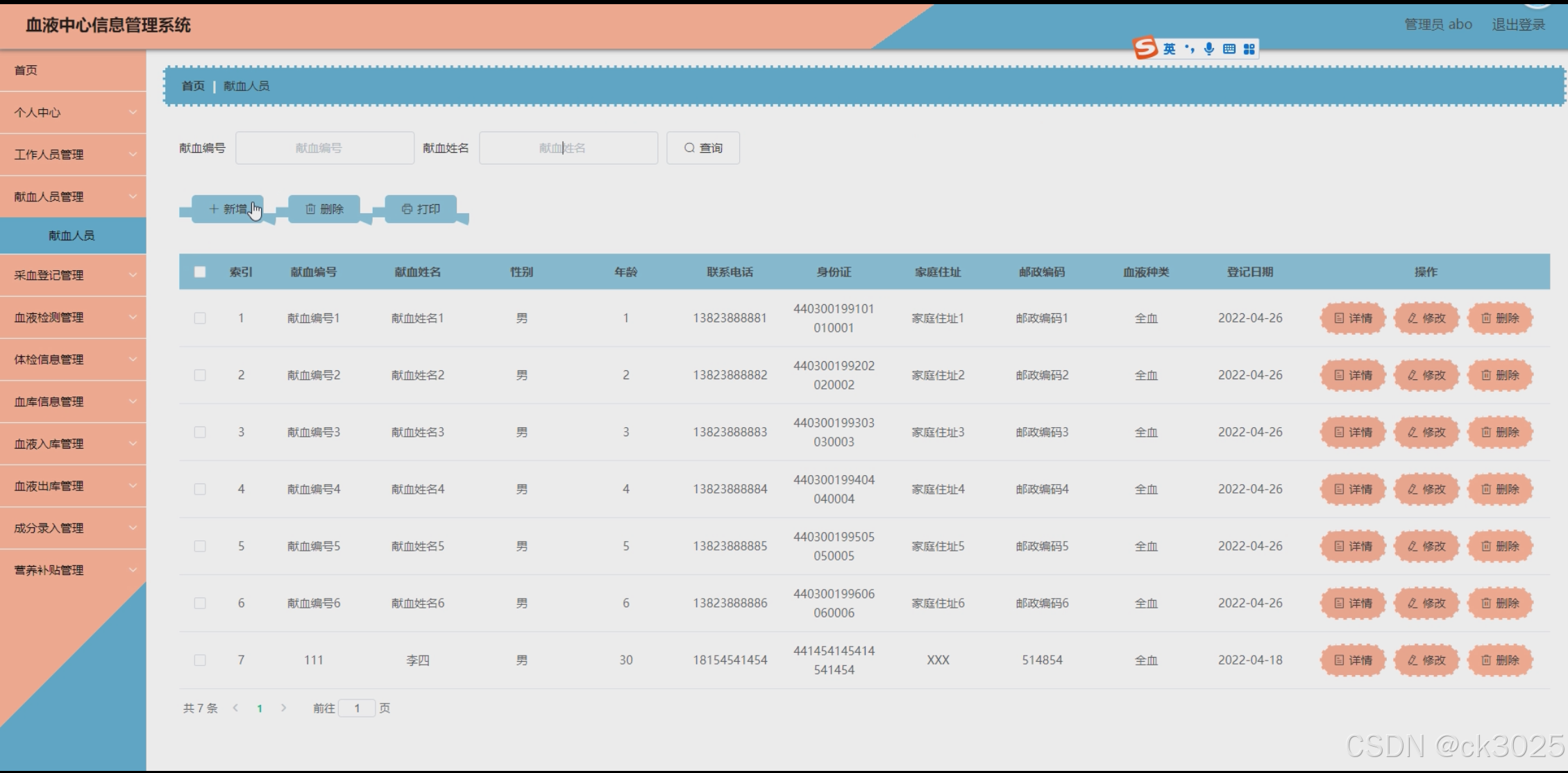Click the plus icon to add a donor

tap(214, 209)
